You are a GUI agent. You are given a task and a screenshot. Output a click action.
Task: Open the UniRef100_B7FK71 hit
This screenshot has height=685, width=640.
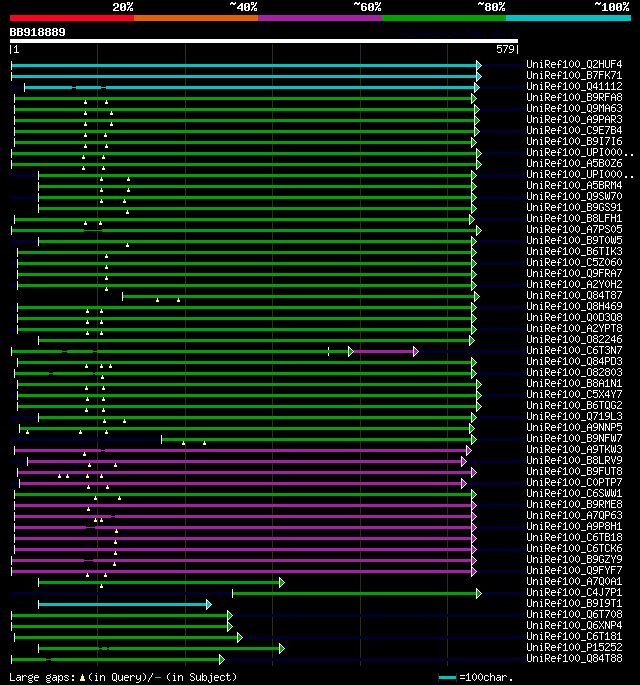click(574, 75)
